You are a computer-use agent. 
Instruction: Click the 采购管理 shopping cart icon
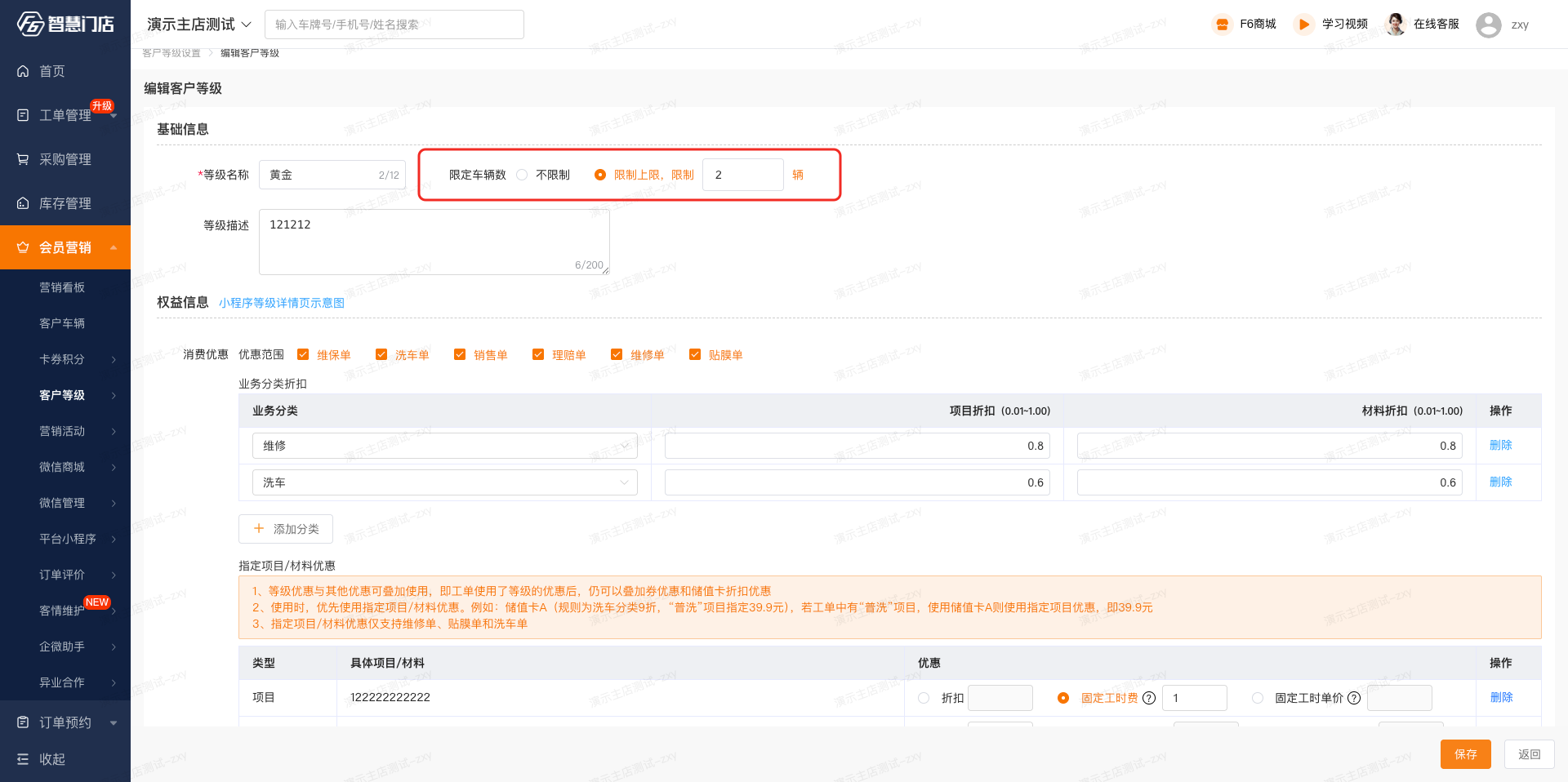tap(23, 160)
